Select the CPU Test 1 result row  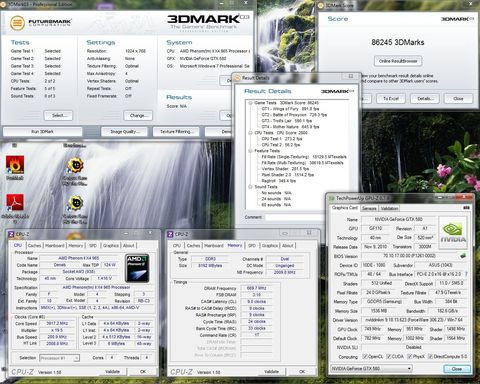tap(282, 139)
